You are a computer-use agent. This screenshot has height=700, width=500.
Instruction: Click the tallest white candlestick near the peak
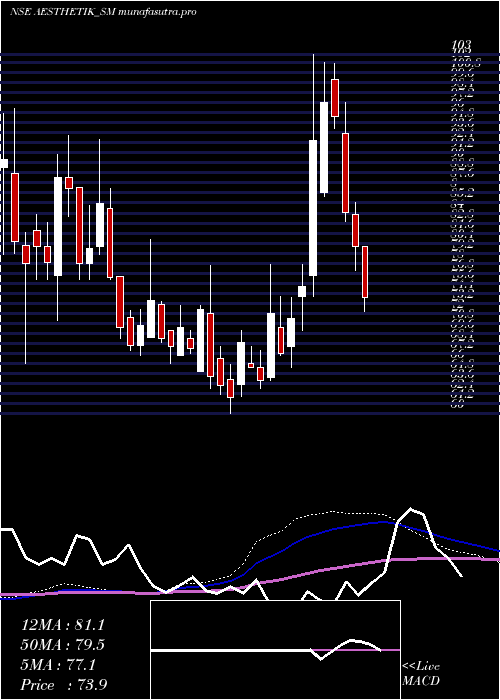point(313,208)
